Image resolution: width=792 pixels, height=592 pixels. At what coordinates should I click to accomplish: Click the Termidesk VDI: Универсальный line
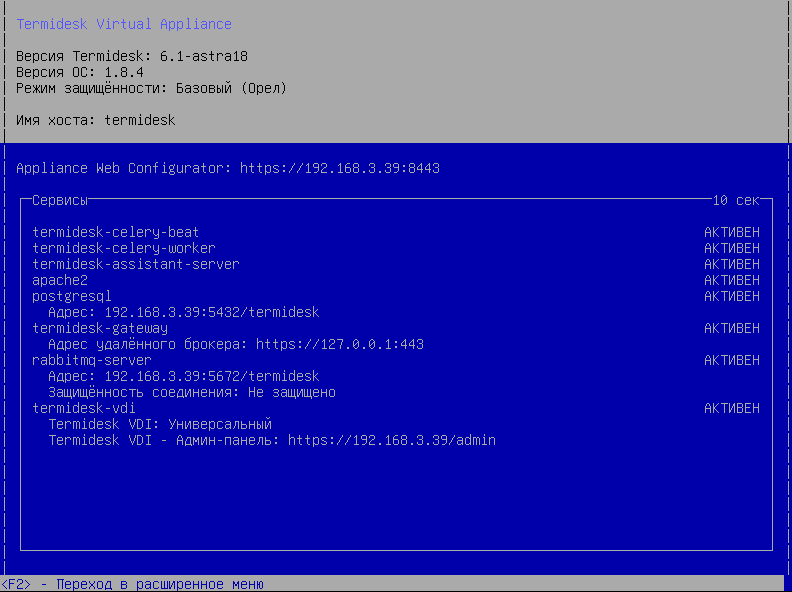[x=160, y=424]
